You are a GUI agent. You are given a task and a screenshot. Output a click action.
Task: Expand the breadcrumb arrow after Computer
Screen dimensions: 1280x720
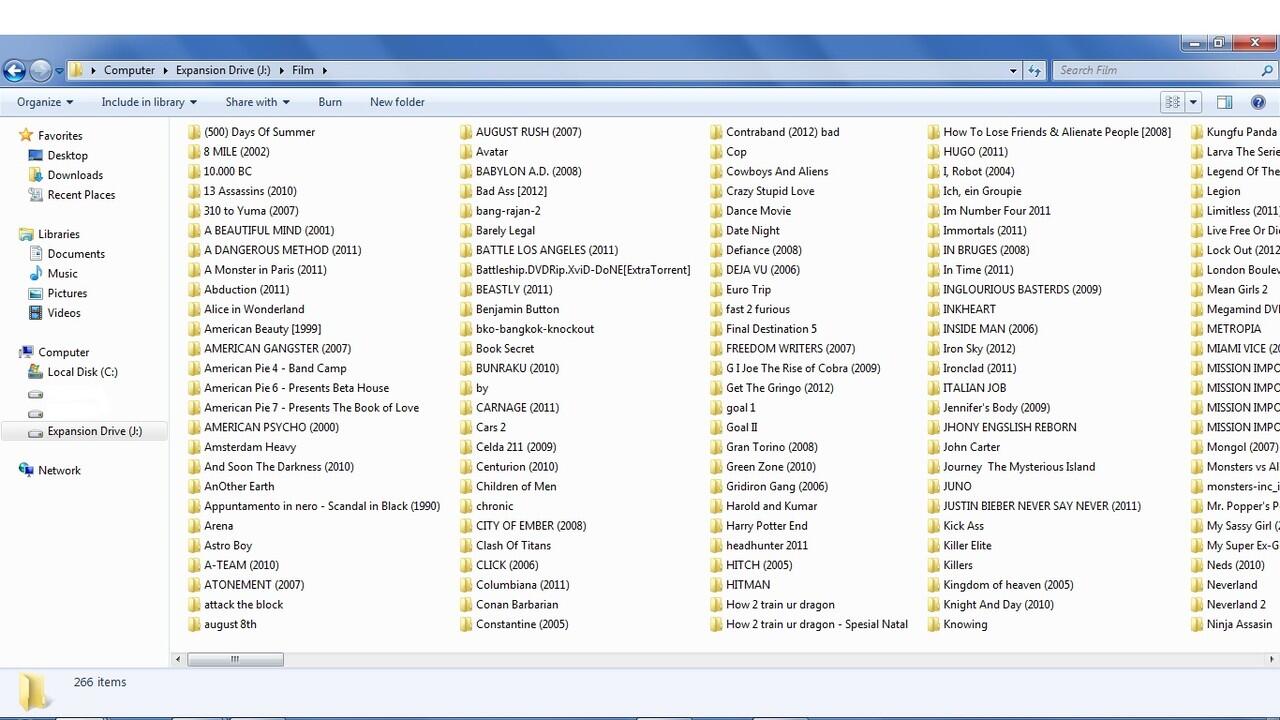(x=165, y=70)
